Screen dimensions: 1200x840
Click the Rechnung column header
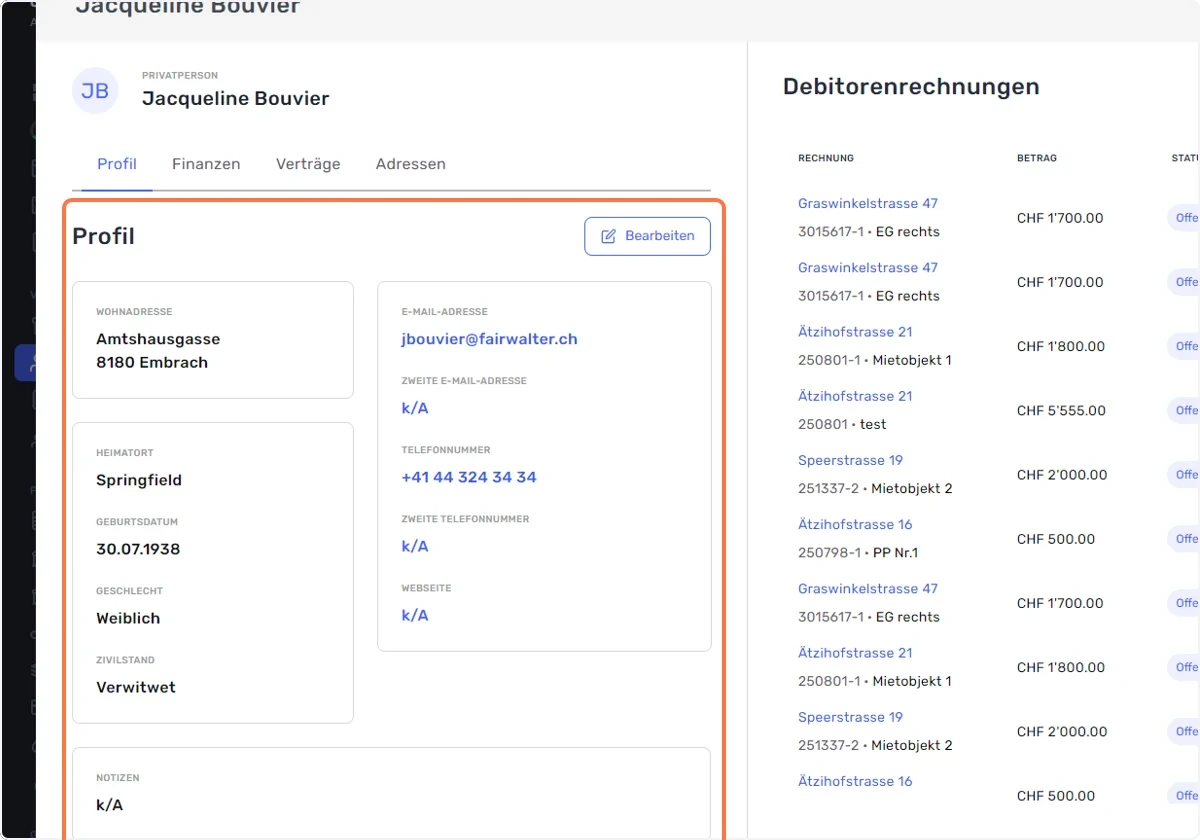pyautogui.click(x=826, y=158)
